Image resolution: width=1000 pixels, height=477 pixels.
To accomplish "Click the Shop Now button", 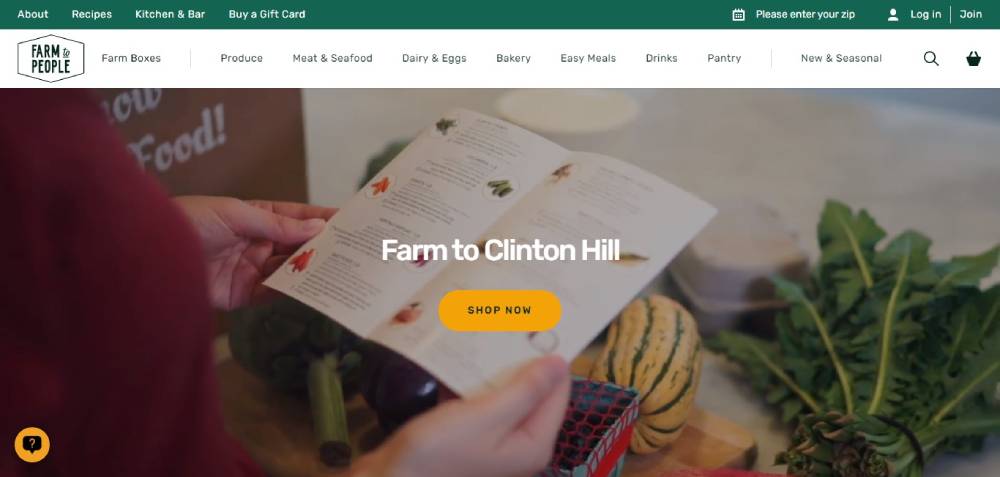I will point(500,311).
